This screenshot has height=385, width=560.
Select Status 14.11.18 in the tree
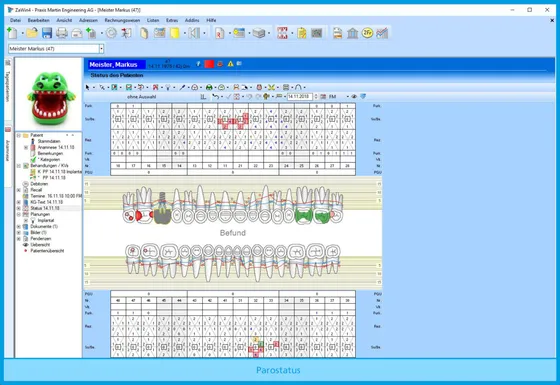click(x=45, y=208)
